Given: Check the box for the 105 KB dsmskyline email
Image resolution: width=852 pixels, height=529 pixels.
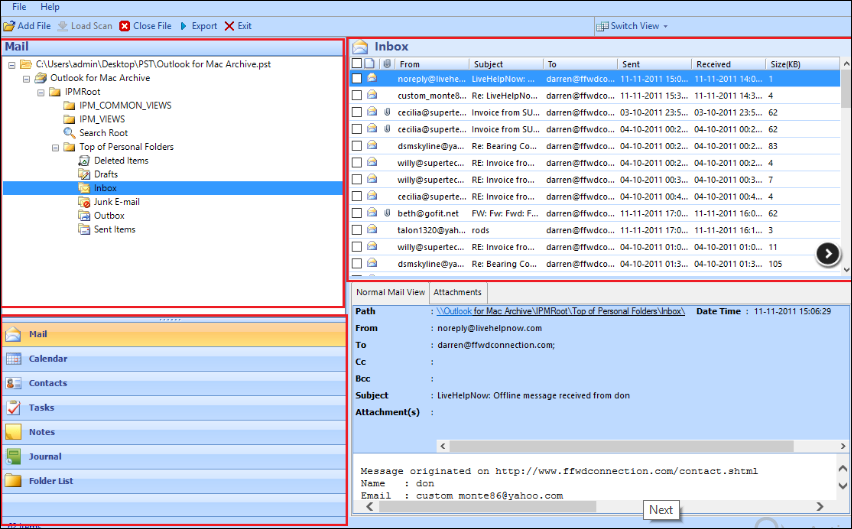Looking at the screenshot, I should click(x=357, y=264).
